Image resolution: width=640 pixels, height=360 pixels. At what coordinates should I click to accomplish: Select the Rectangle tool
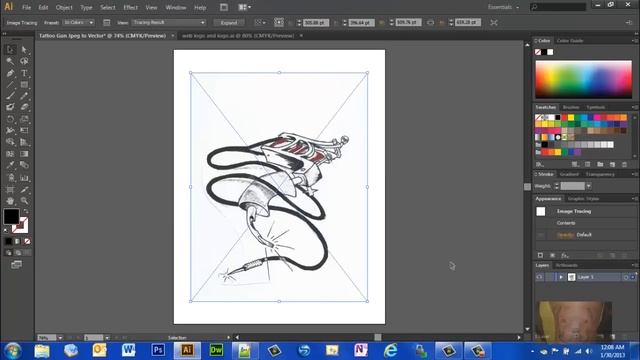pyautogui.click(x=24, y=84)
